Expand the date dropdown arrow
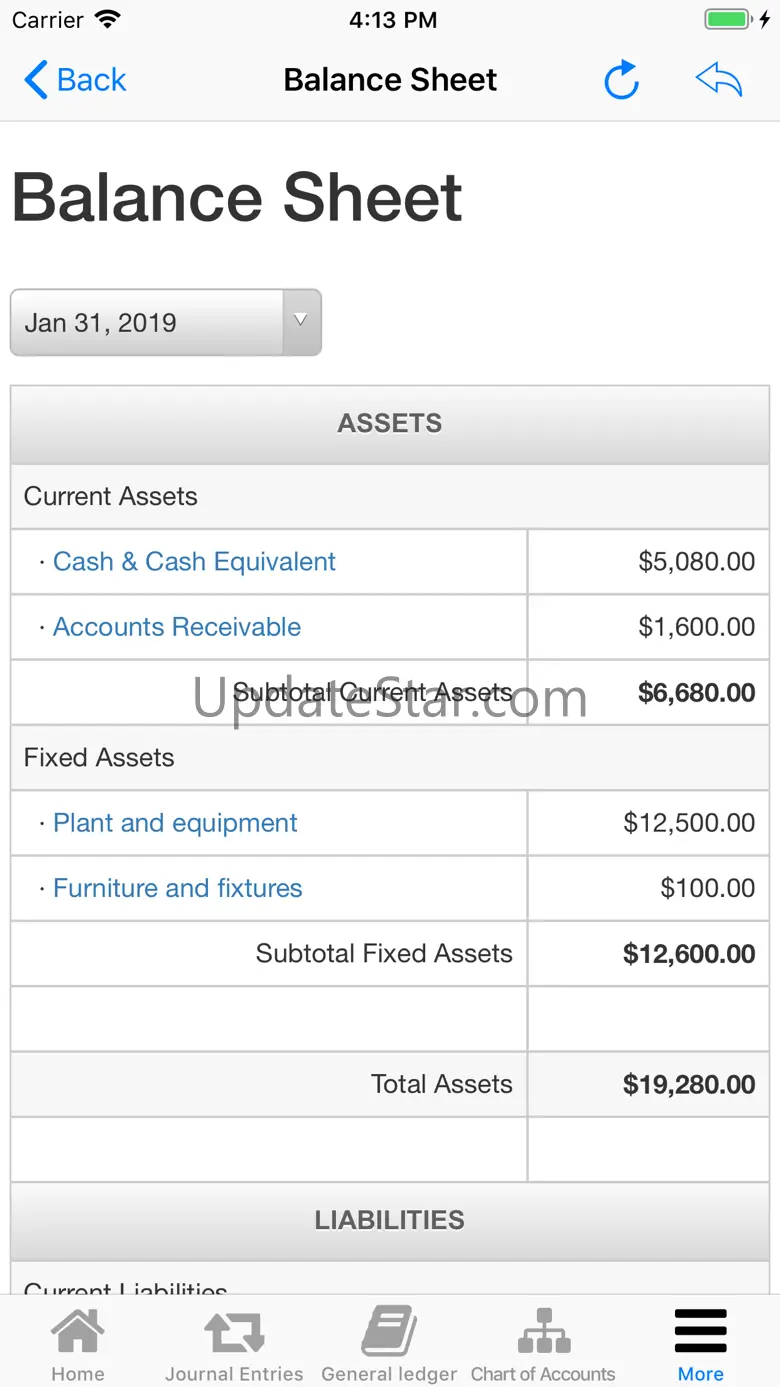The image size is (780, 1387). 300,322
